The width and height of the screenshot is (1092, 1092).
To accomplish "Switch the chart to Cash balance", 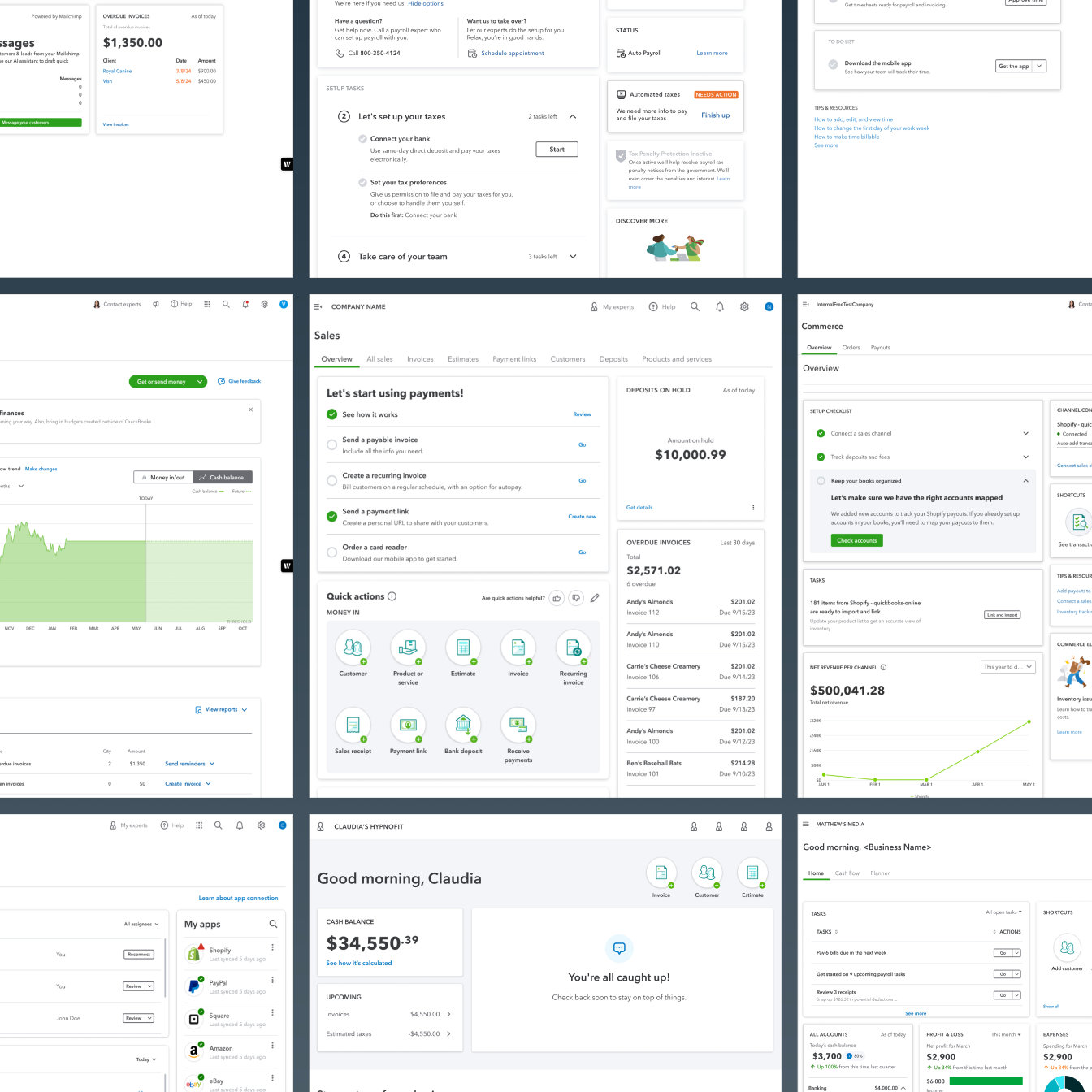I will (x=223, y=477).
